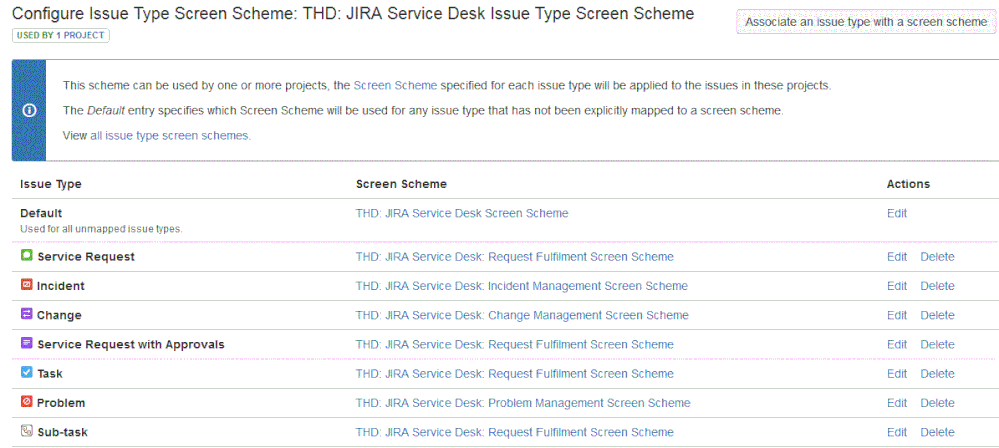Image resolution: width=999 pixels, height=448 pixels.
Task: Select the Service Request label text
Action: pos(86,257)
